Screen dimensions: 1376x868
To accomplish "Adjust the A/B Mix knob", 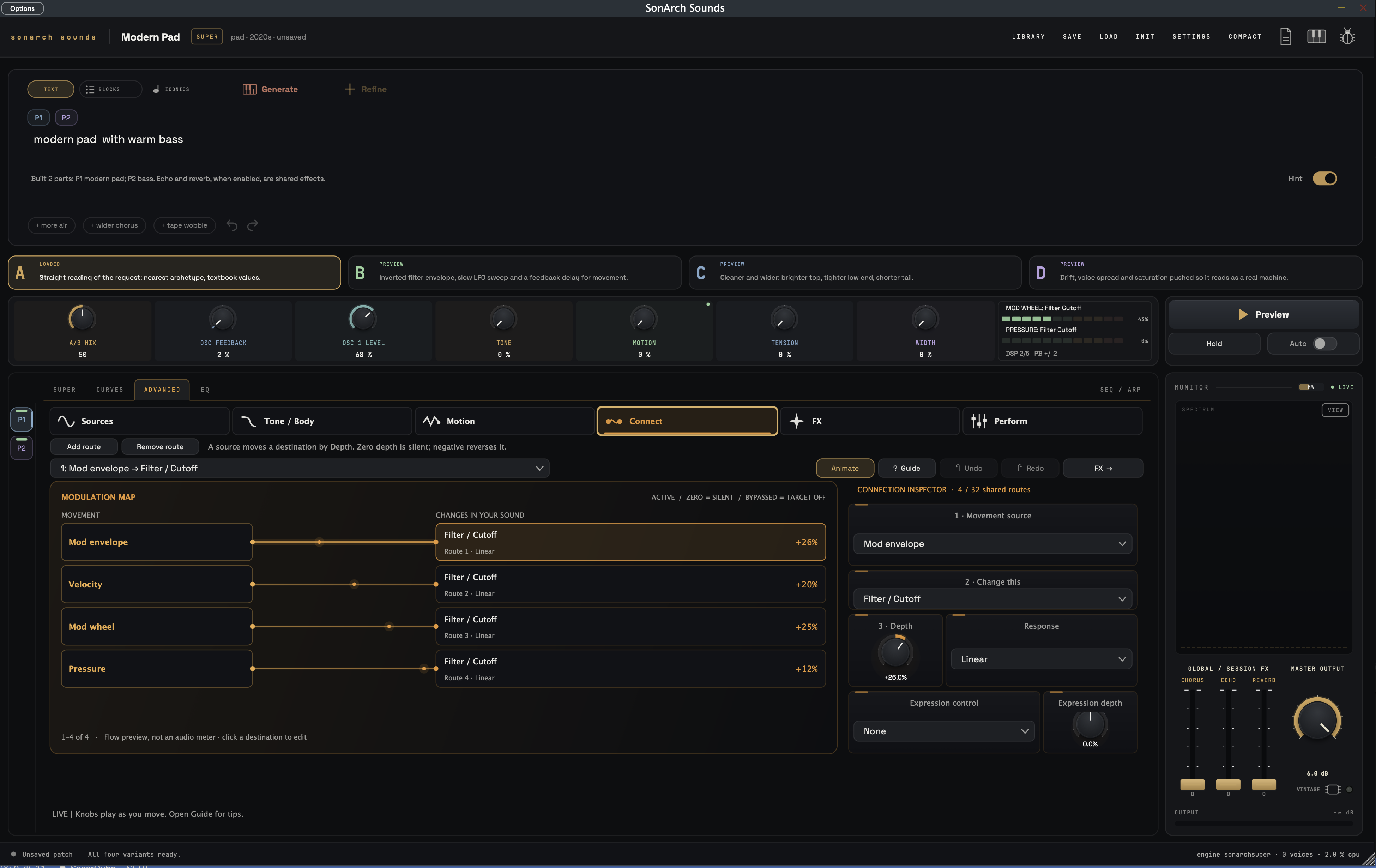I will [82, 318].
